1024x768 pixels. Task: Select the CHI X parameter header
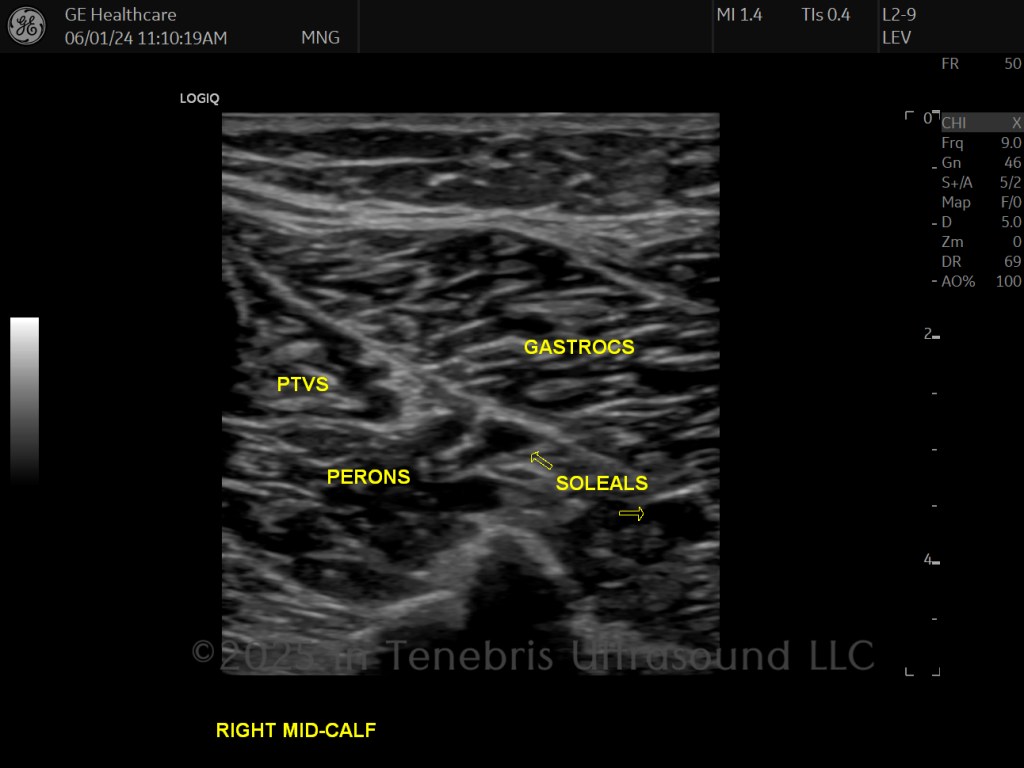coord(982,123)
